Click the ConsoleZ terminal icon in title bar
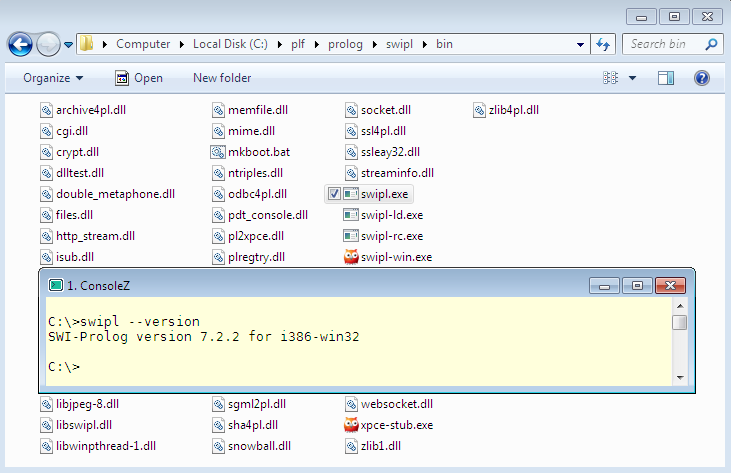 [56, 285]
